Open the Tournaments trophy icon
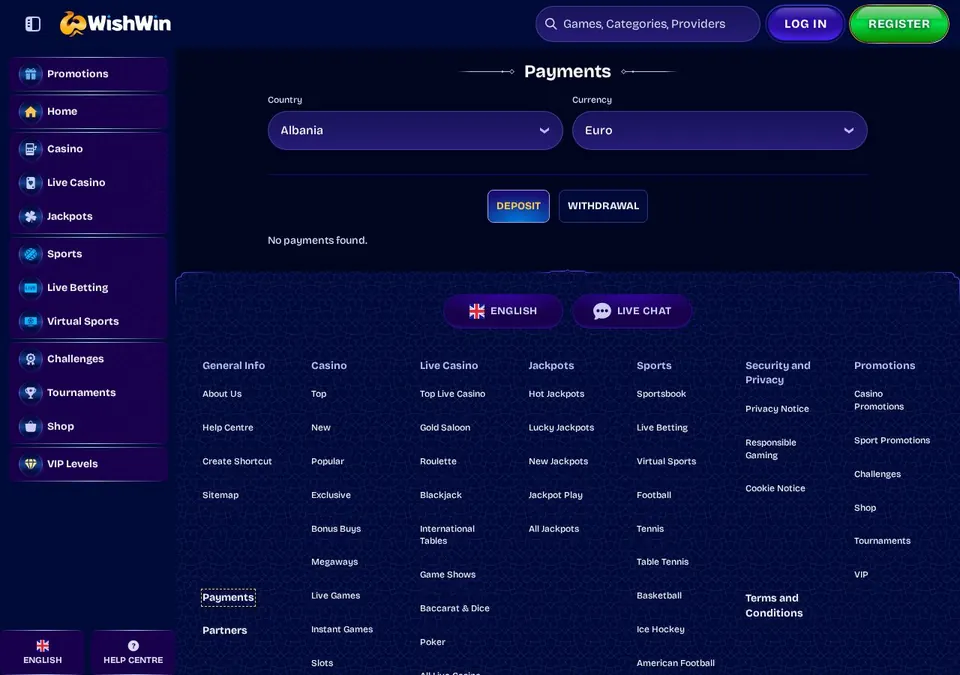This screenshot has height=675, width=960. (31, 393)
